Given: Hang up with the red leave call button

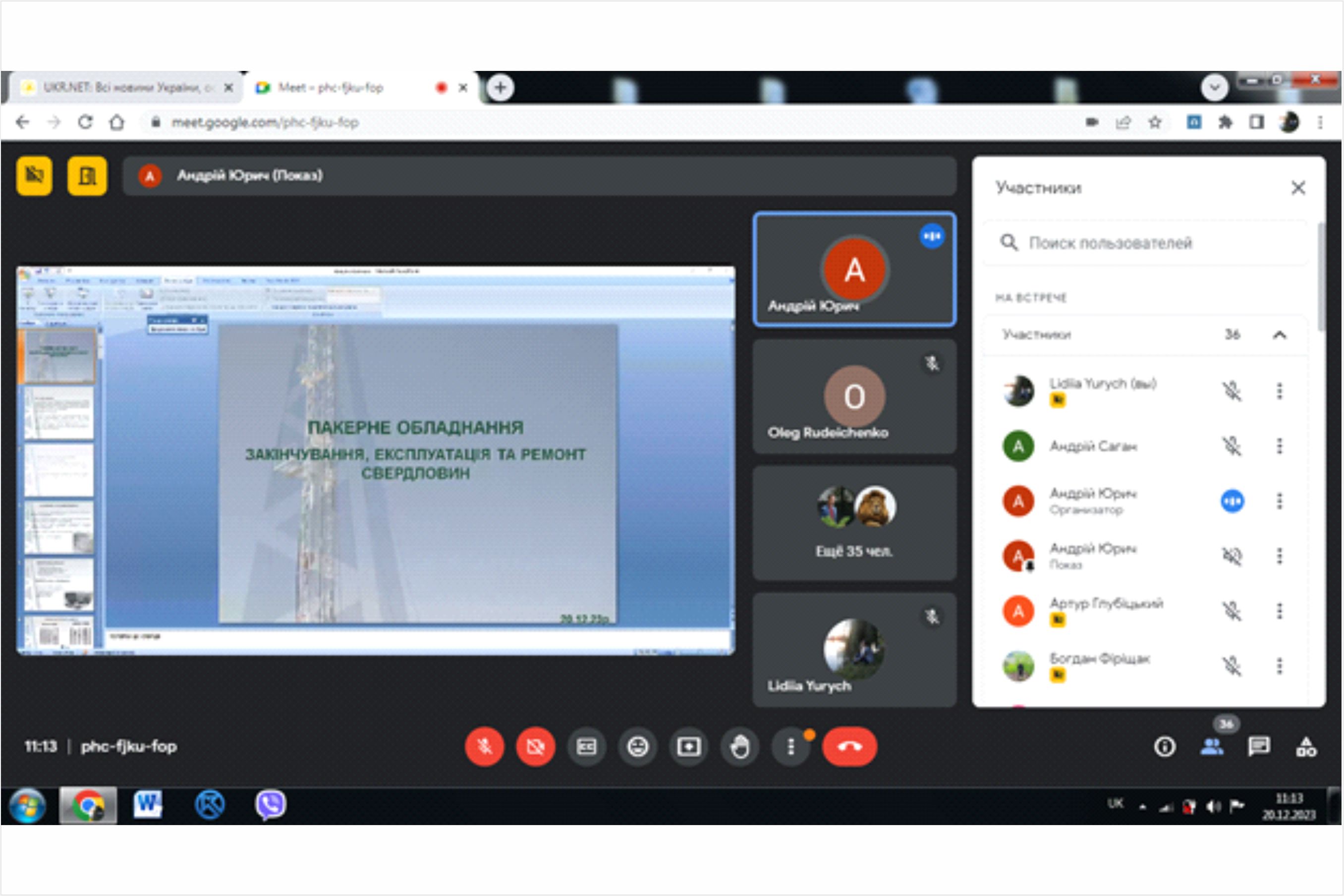Looking at the screenshot, I should (850, 746).
